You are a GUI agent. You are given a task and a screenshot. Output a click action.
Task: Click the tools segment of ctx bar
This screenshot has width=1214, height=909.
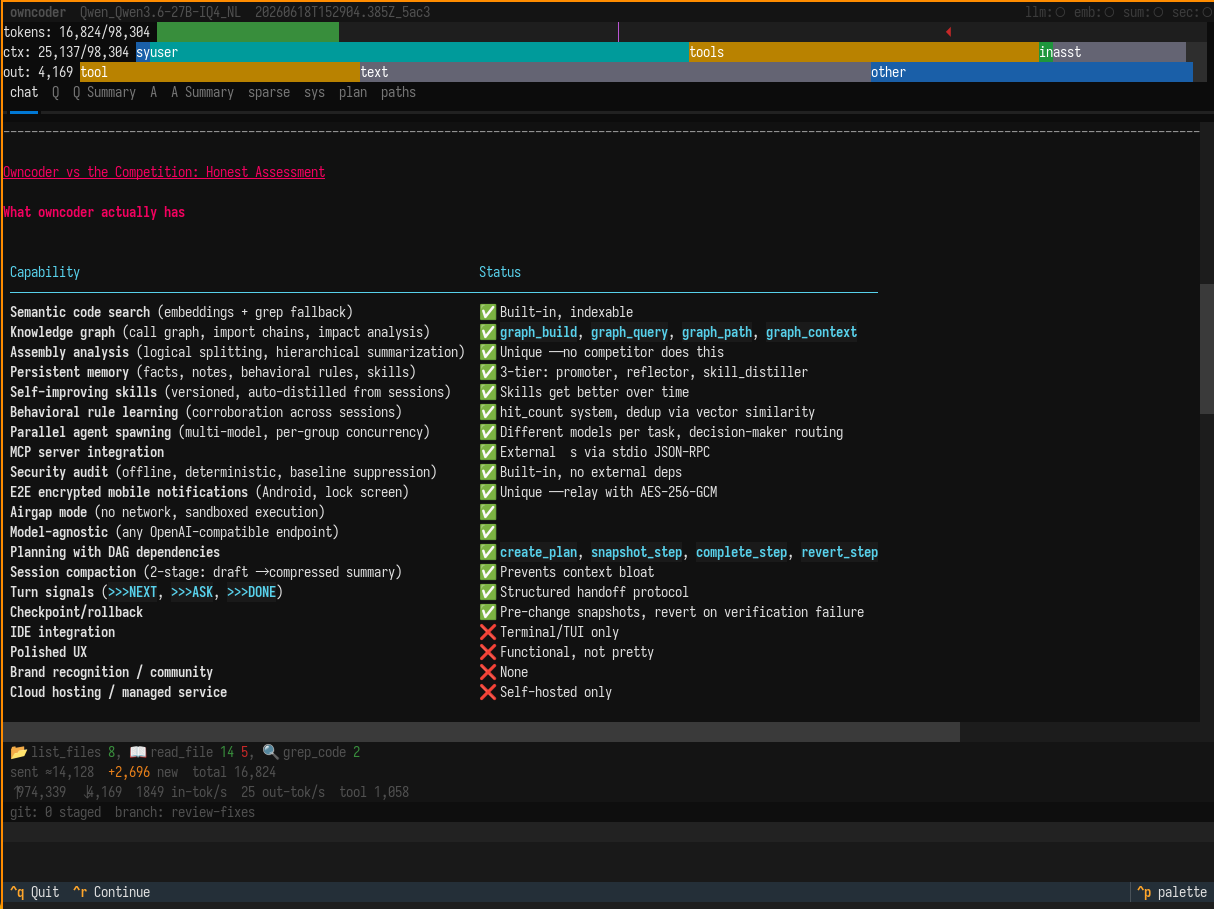864,52
